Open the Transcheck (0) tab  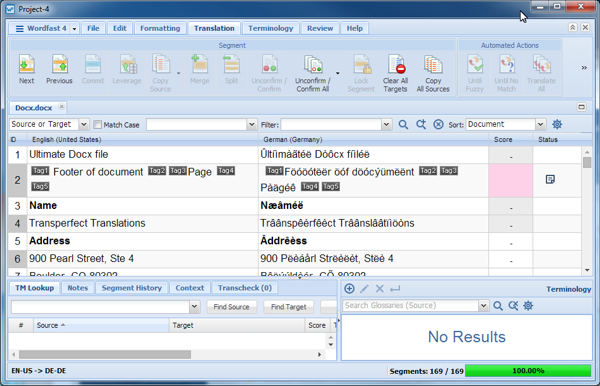[x=245, y=288]
